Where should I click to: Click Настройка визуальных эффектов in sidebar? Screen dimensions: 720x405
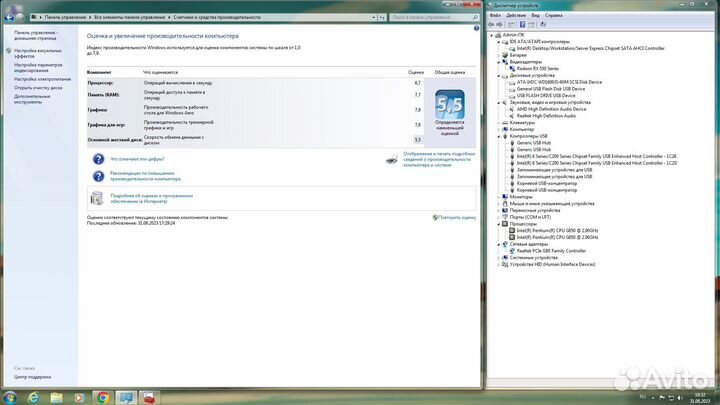[37, 53]
